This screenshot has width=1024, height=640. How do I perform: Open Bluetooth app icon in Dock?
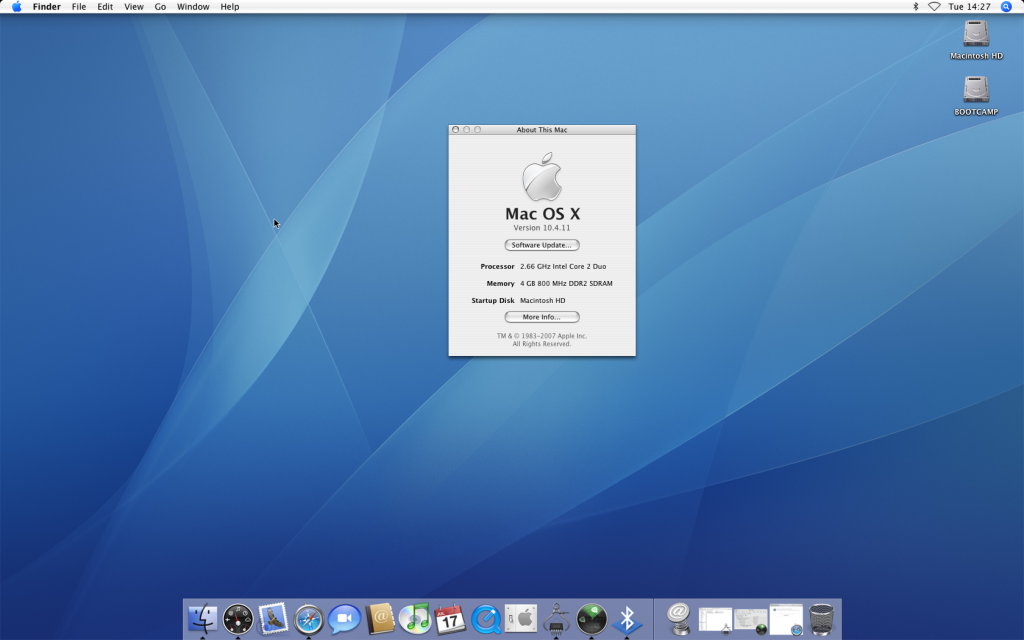tap(627, 618)
